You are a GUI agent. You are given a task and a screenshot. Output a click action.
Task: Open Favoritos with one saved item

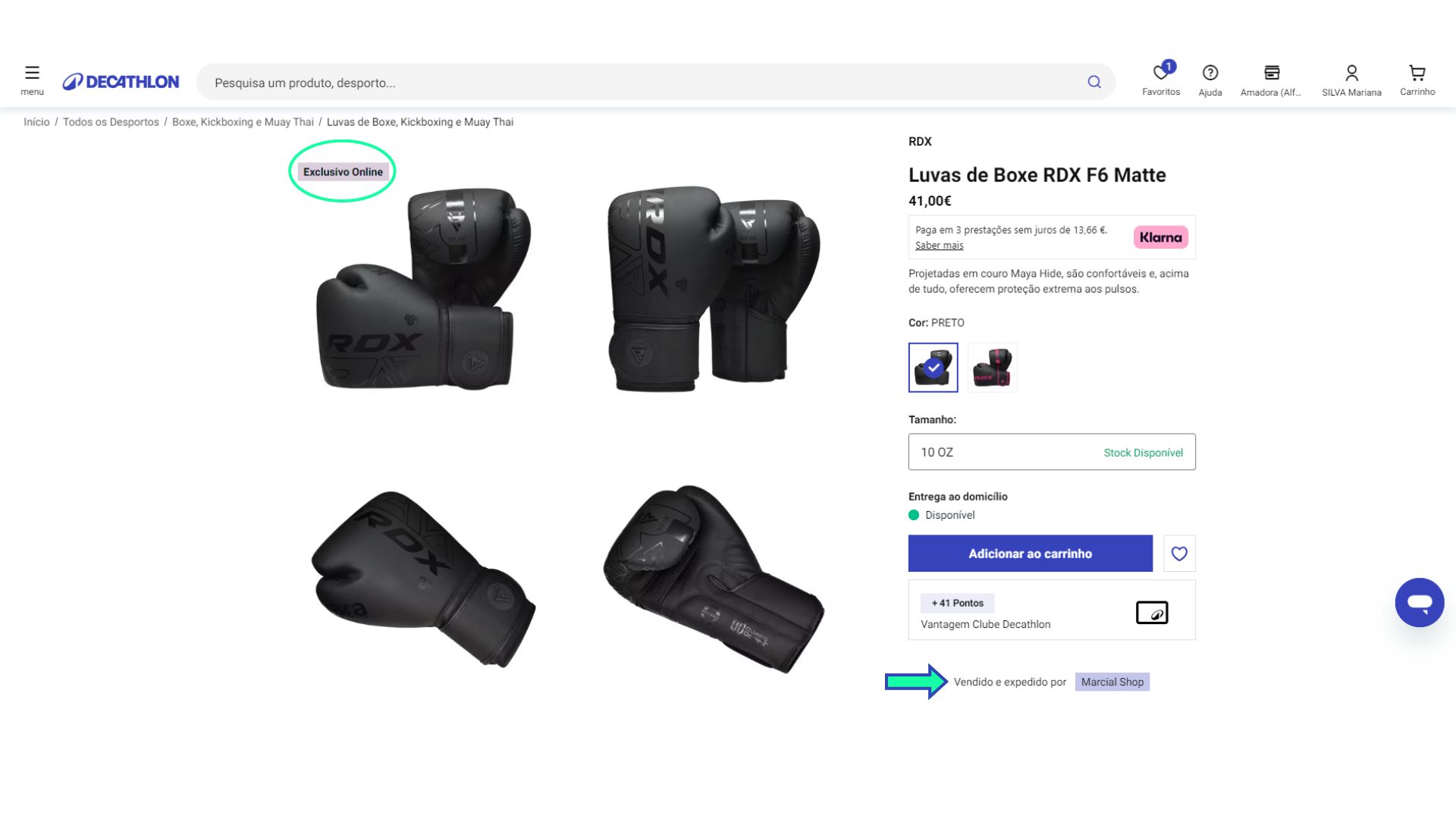point(1160,79)
